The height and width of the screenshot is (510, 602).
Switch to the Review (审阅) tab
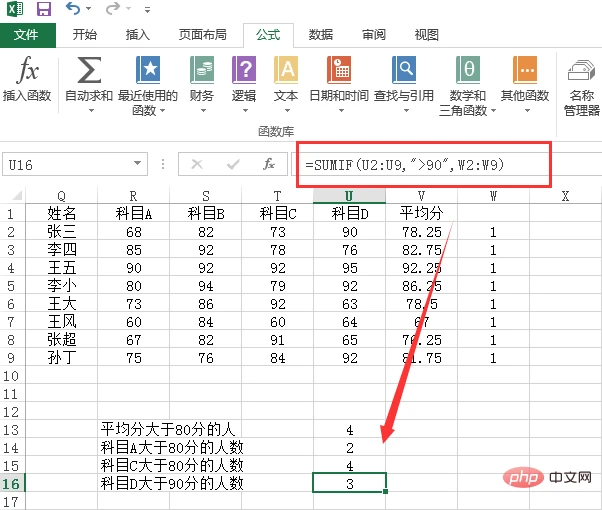click(374, 35)
